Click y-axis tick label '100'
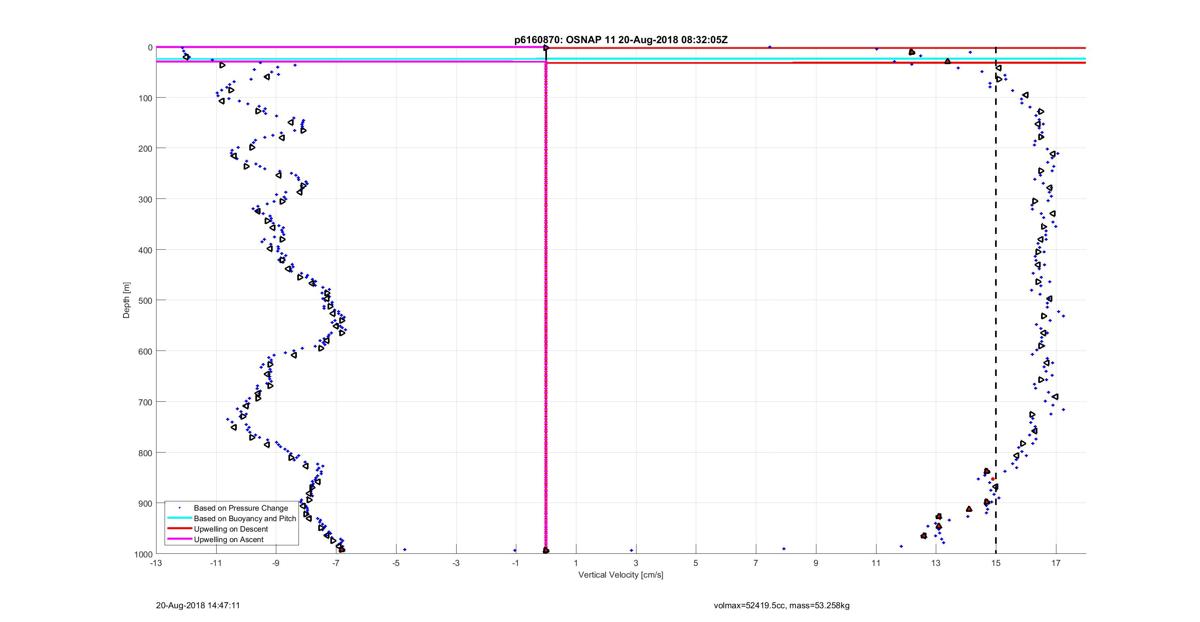1200x622 pixels. point(145,98)
